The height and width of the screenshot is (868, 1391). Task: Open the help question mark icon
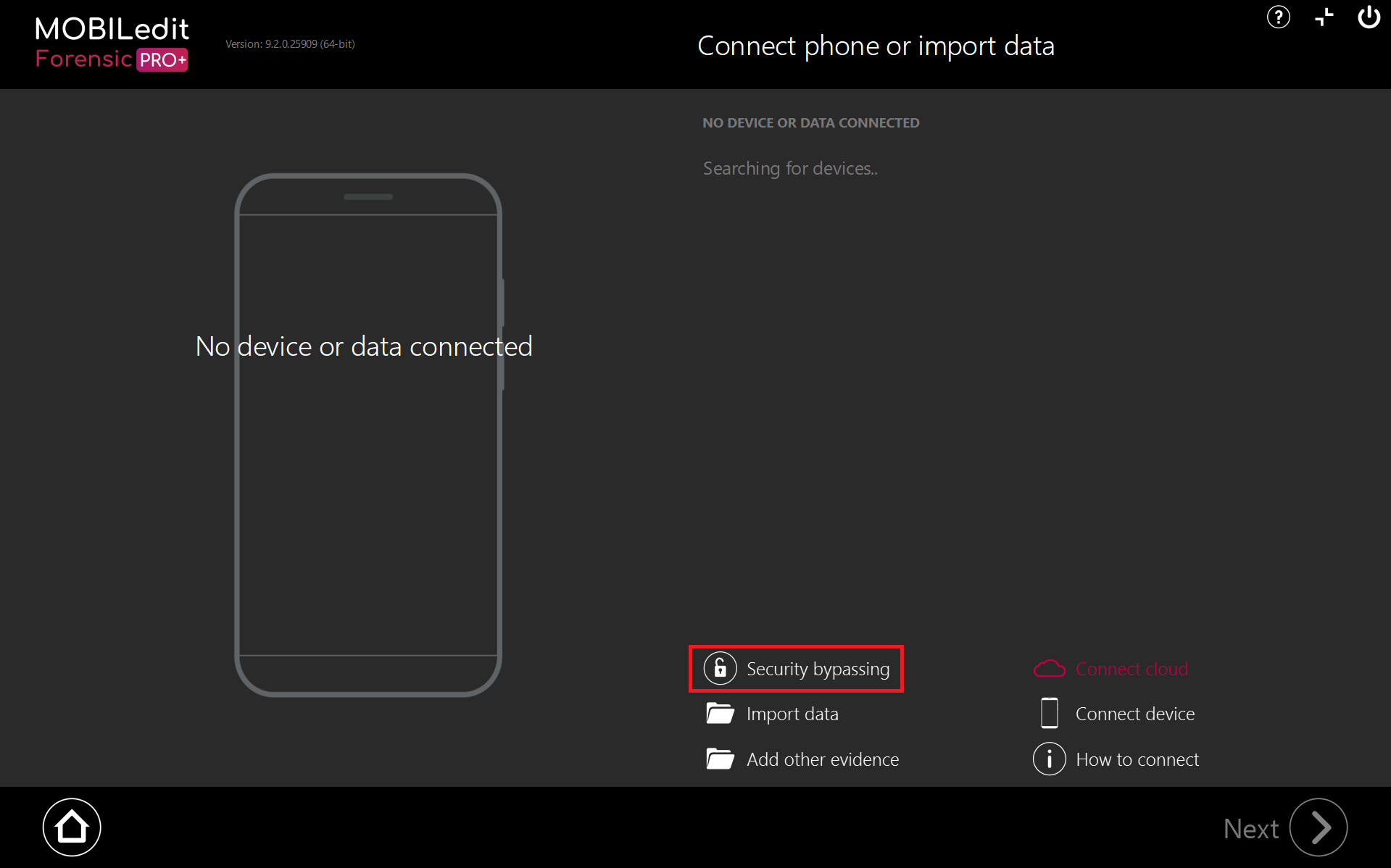click(1278, 17)
